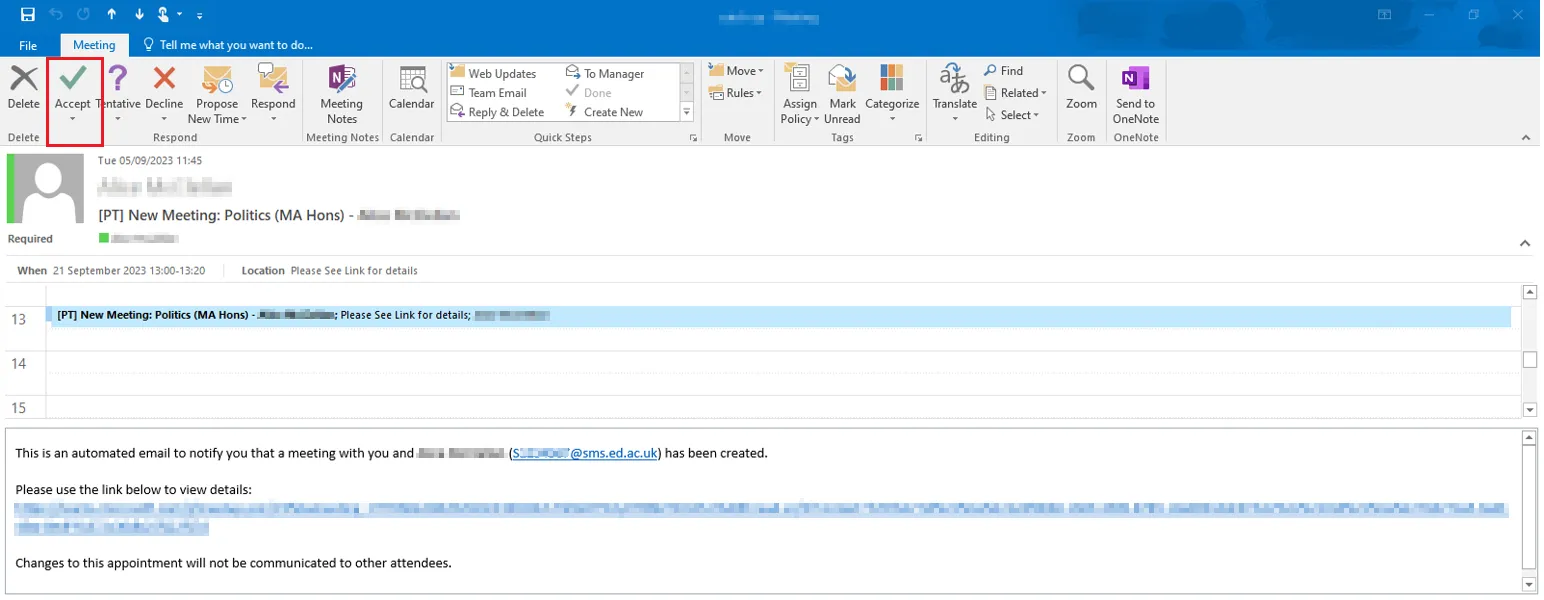Save the item via Quick Access Toolbar
The image size is (1544, 600).
coord(27,14)
